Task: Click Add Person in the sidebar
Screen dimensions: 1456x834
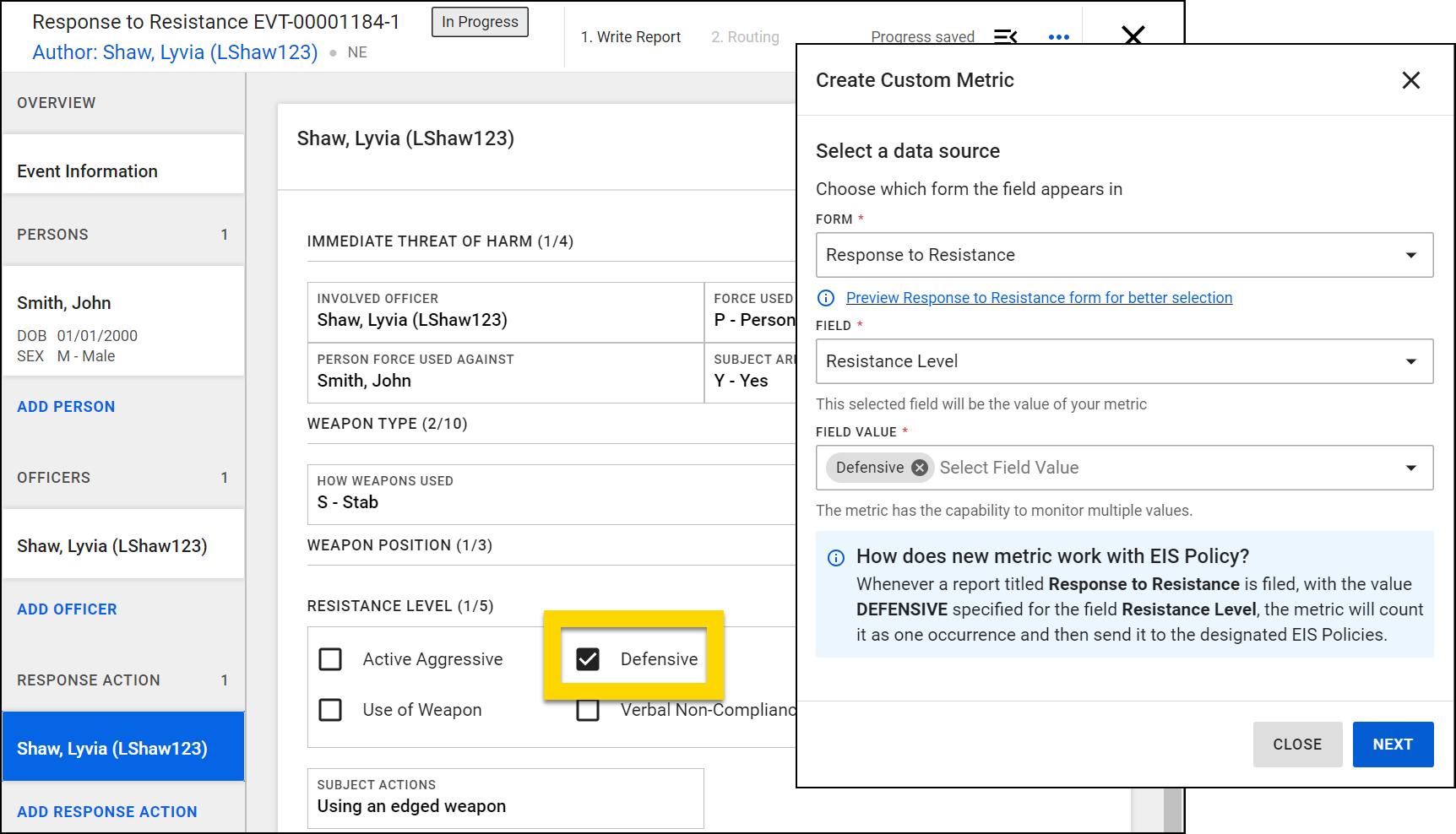Action: tap(66, 407)
